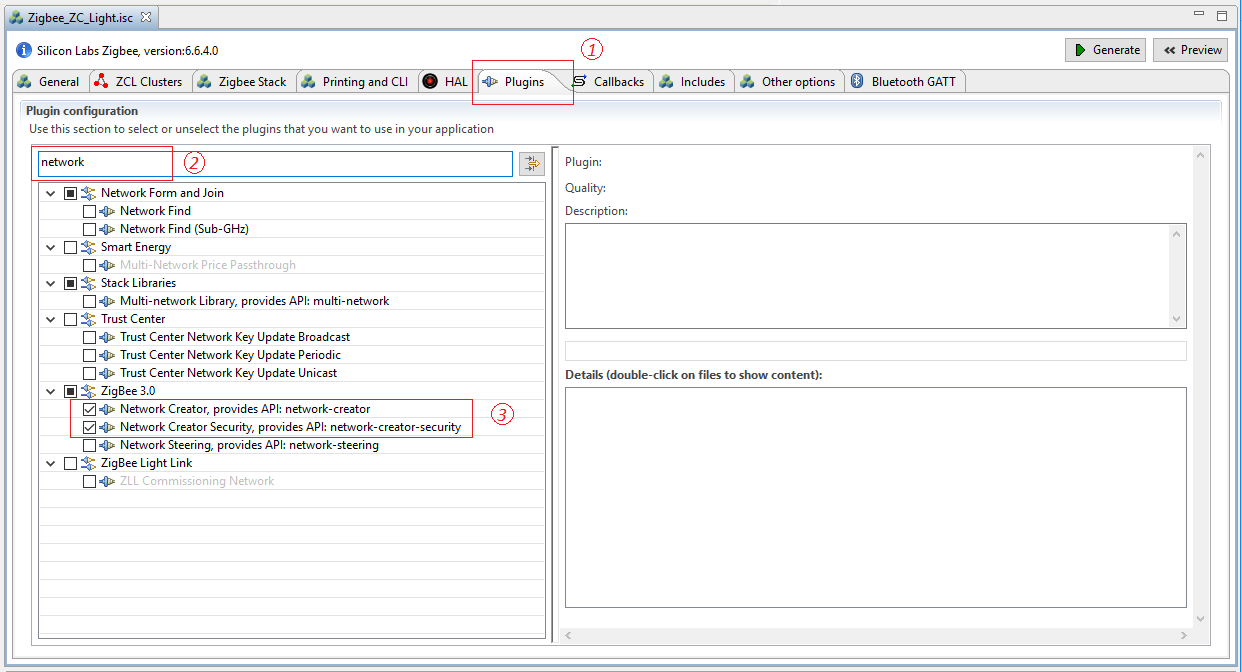Enable Trust Center Network Key Update Periodic
This screenshot has width=1242, height=672.
click(90, 355)
